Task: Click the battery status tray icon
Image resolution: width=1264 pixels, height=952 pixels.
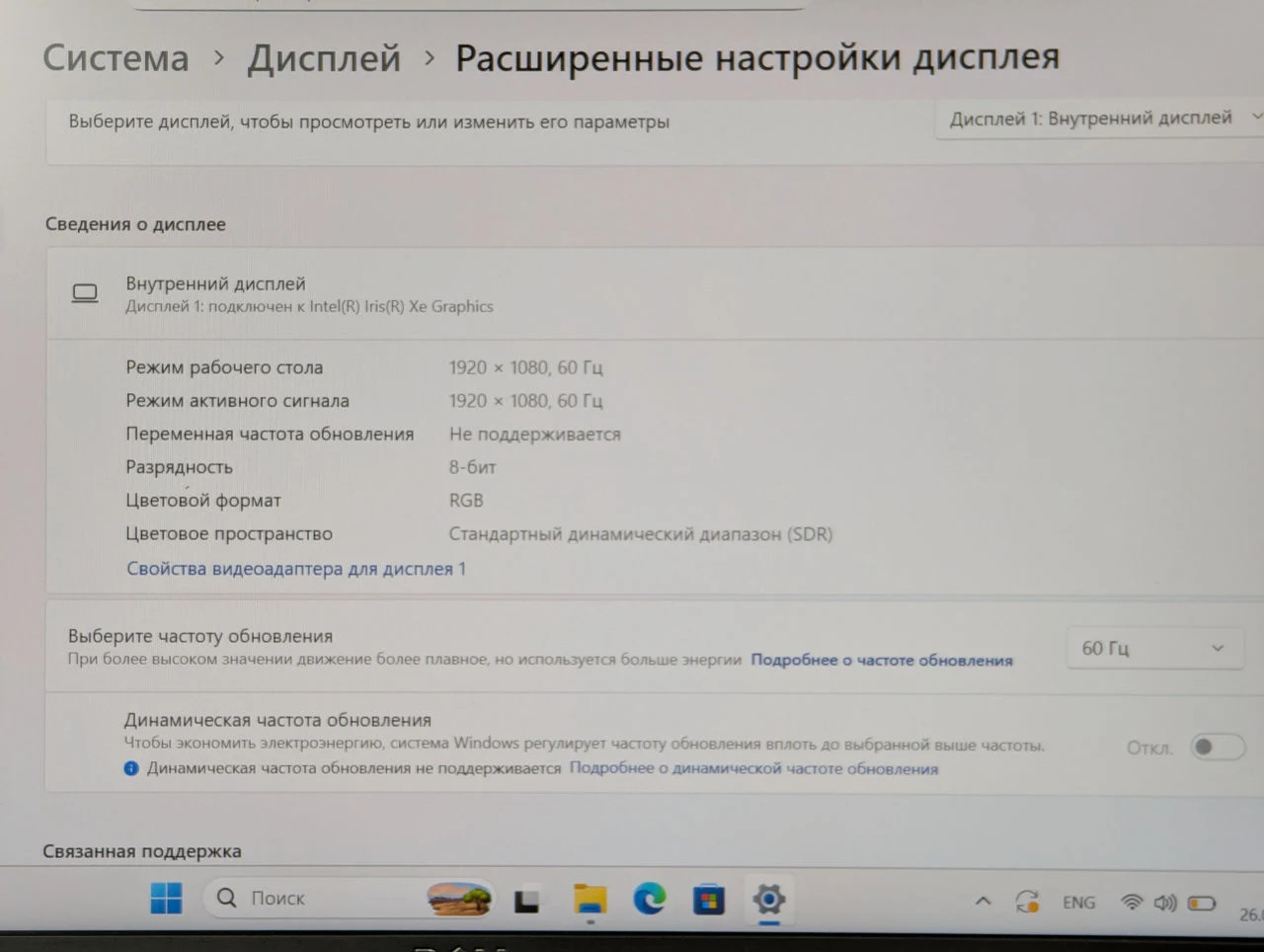Action: point(1202,903)
